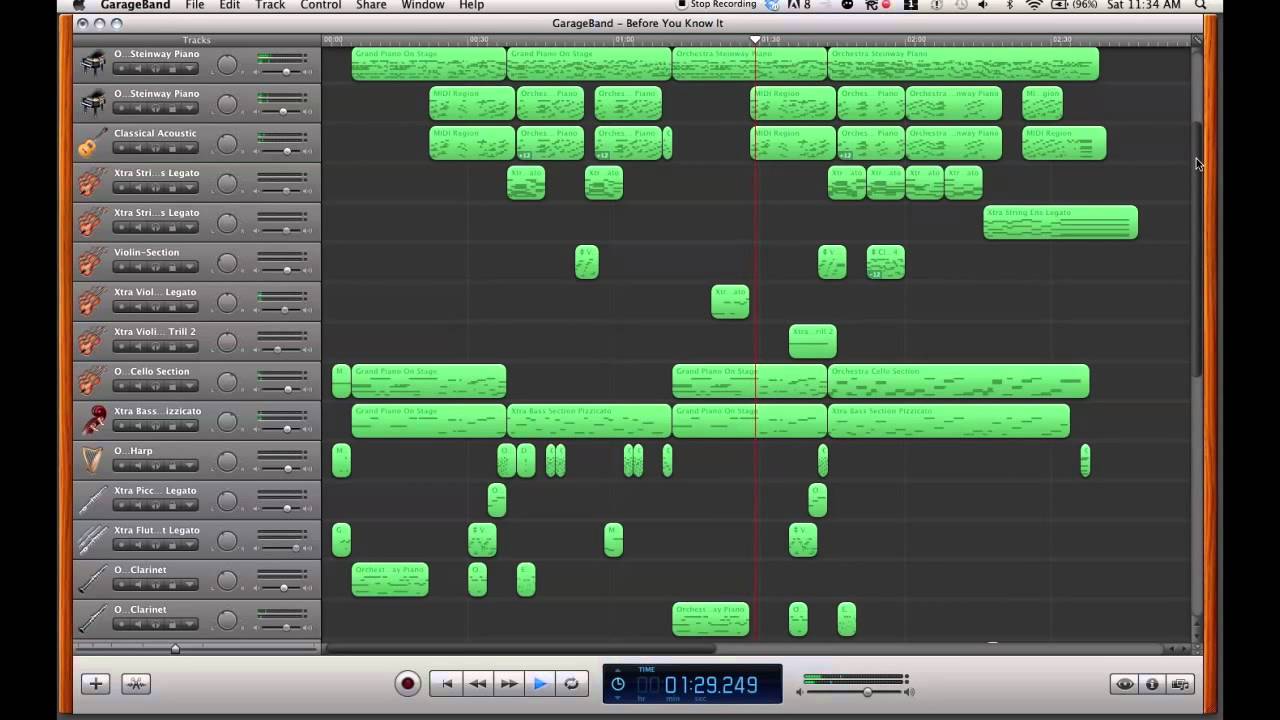The height and width of the screenshot is (720, 1280).
Task: Show the track info pane
Action: coord(1152,684)
